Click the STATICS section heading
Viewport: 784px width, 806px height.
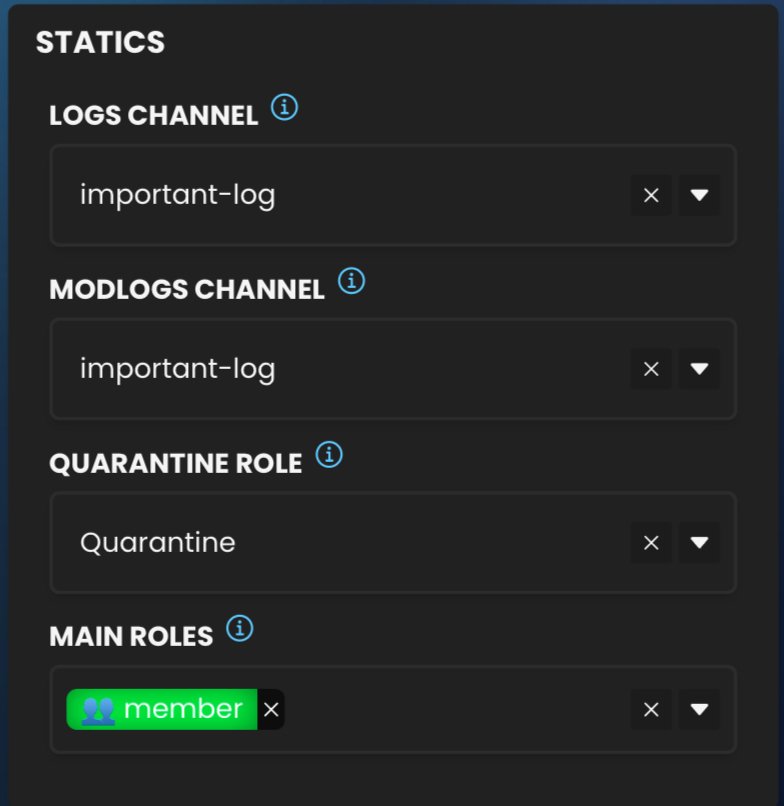point(101,43)
